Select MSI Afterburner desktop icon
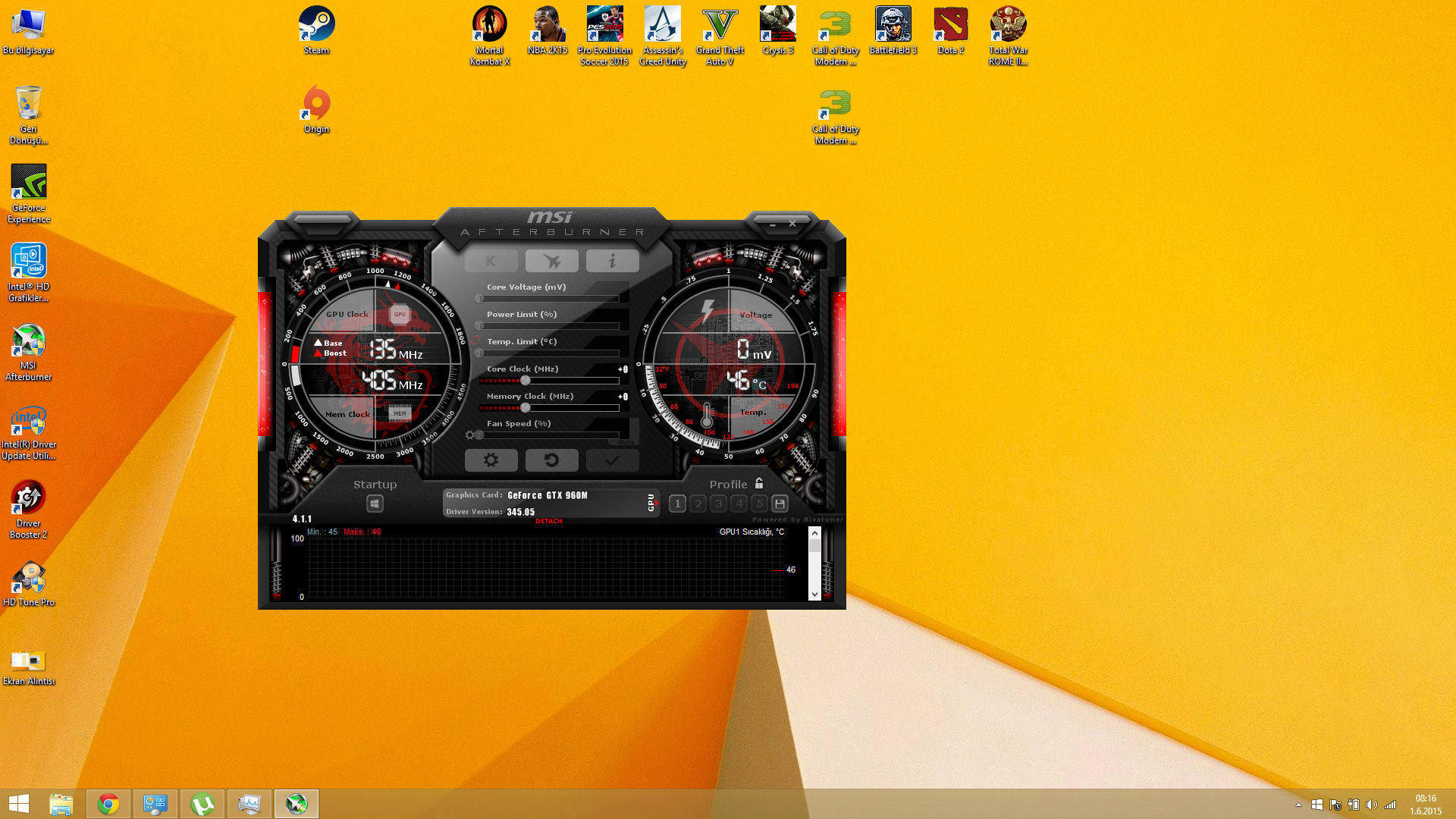This screenshot has width=1456, height=819. [x=29, y=351]
